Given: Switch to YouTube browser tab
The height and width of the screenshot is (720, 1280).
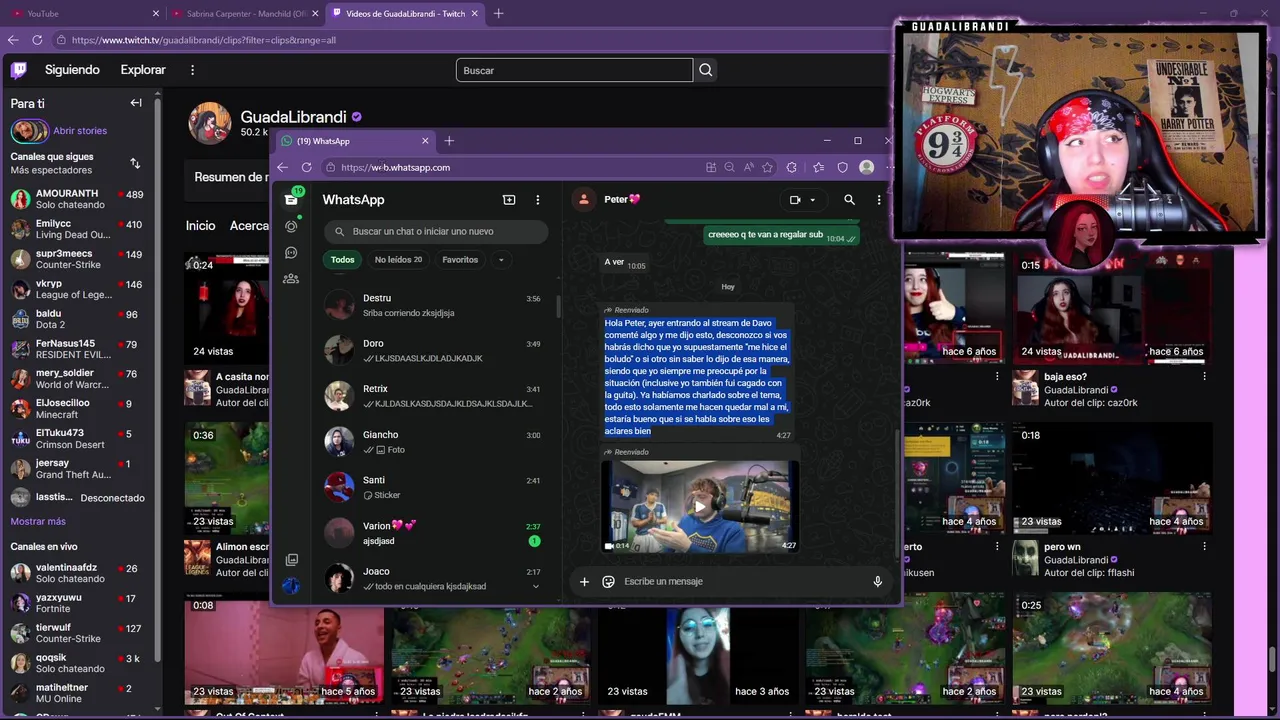Looking at the screenshot, I should [84, 13].
